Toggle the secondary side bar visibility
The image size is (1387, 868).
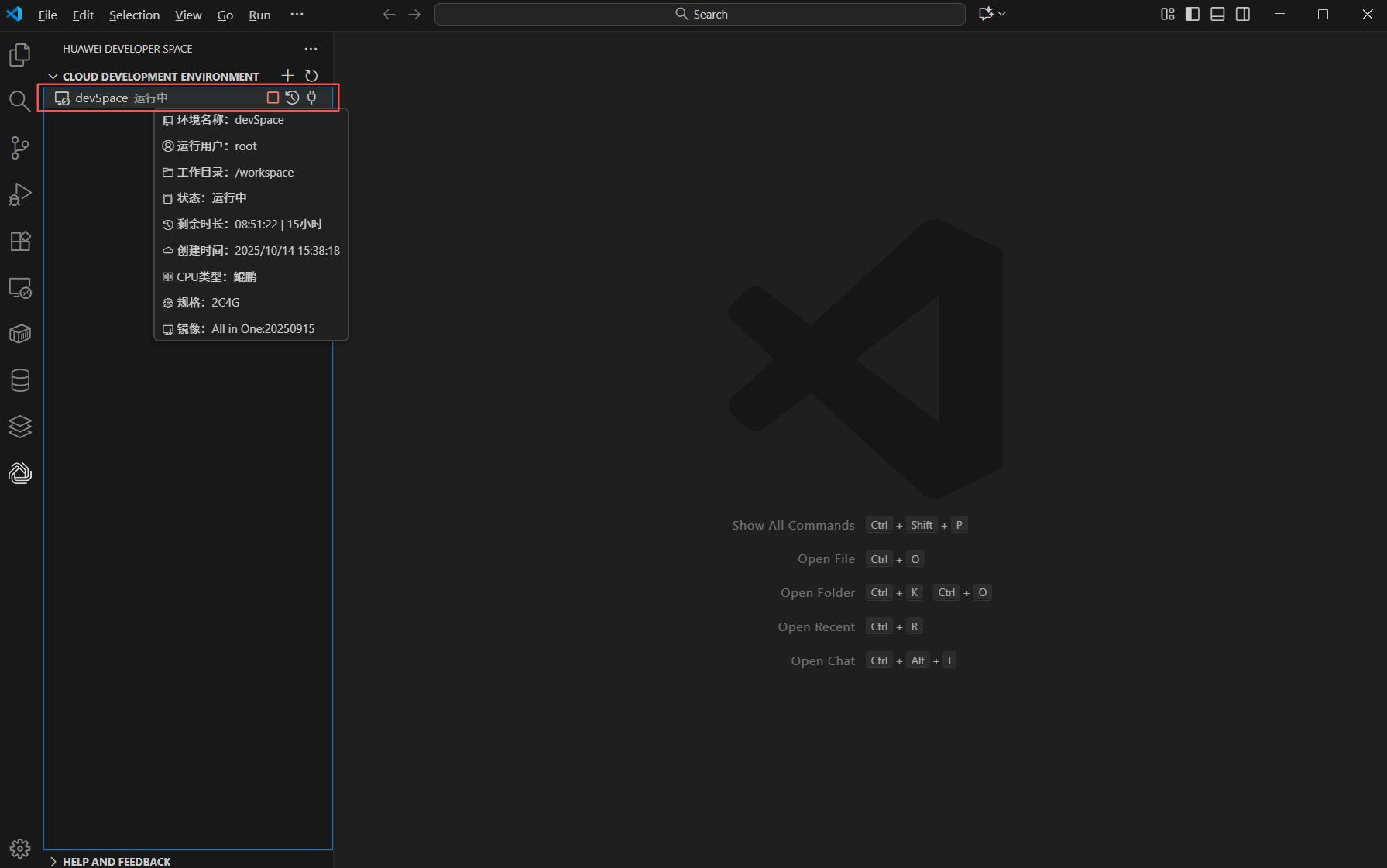click(x=1243, y=14)
